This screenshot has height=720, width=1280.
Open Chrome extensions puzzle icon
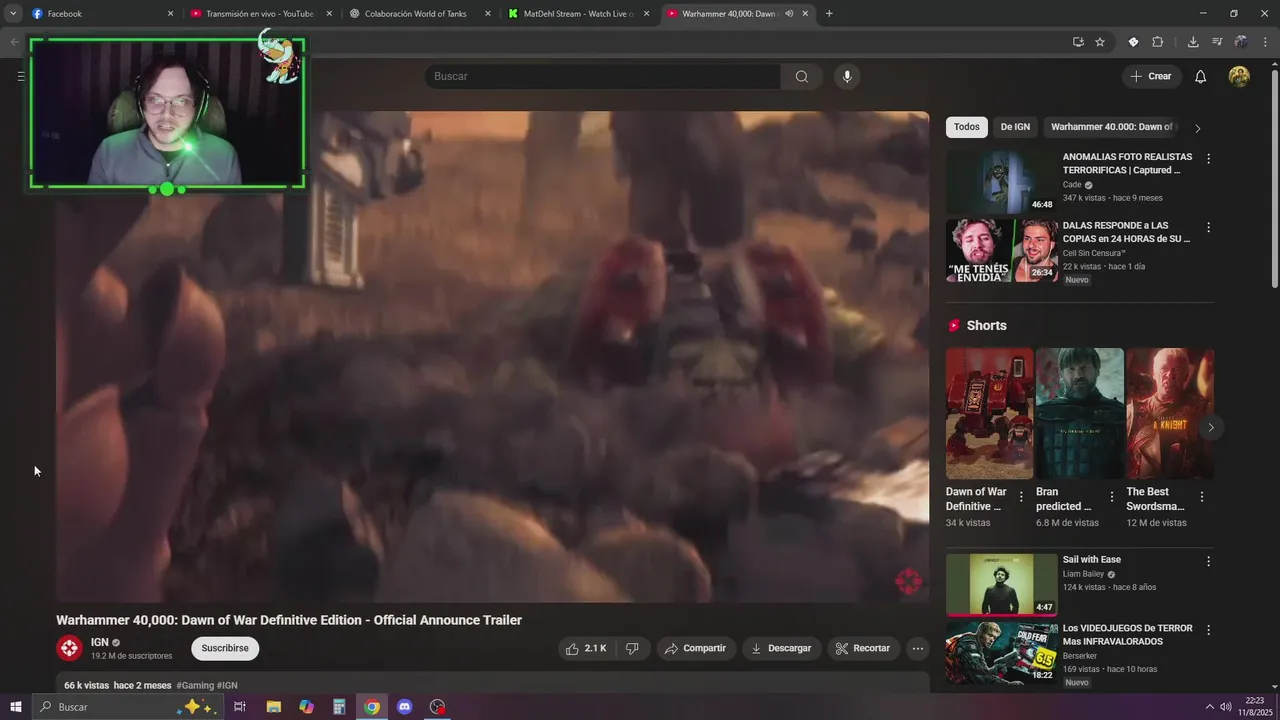(1158, 42)
